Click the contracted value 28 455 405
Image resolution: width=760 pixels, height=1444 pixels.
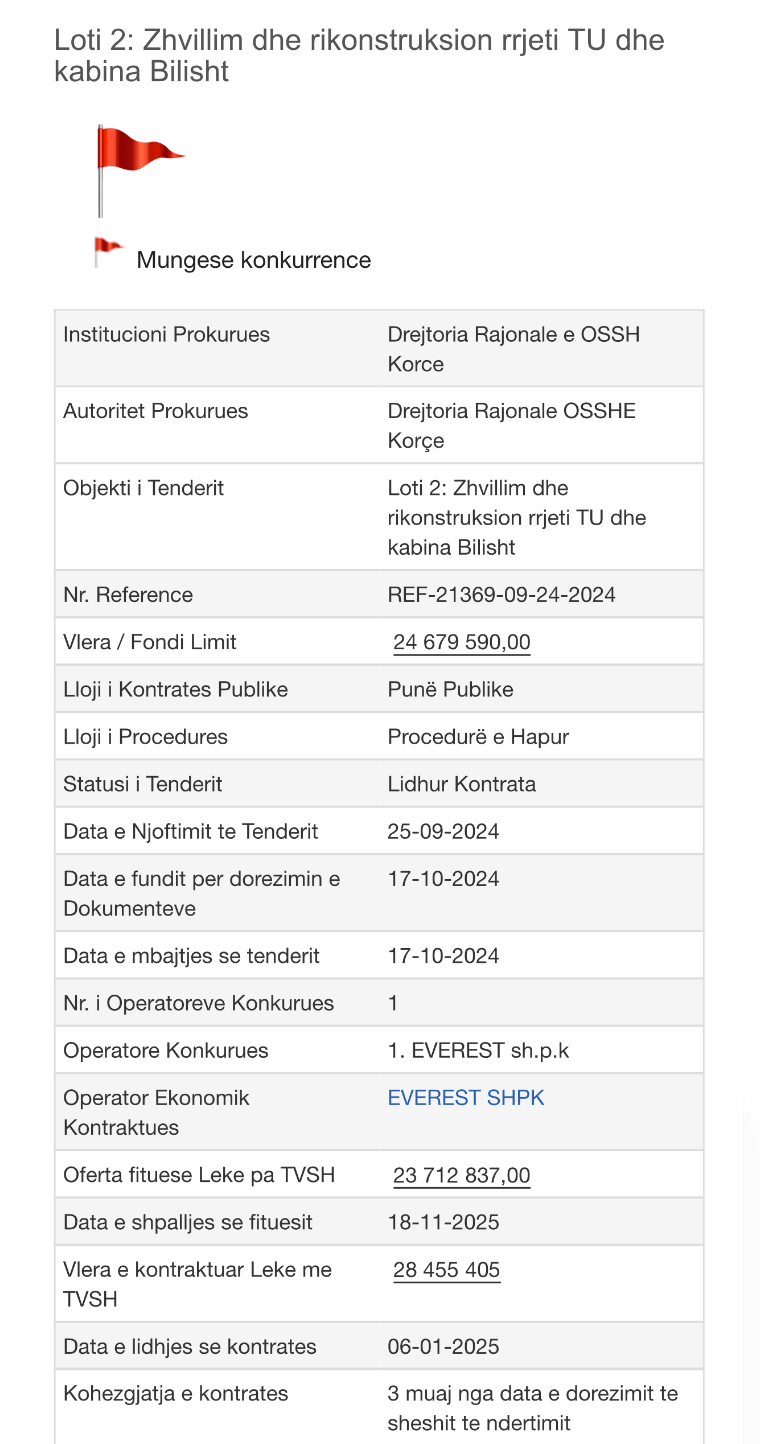point(447,1270)
